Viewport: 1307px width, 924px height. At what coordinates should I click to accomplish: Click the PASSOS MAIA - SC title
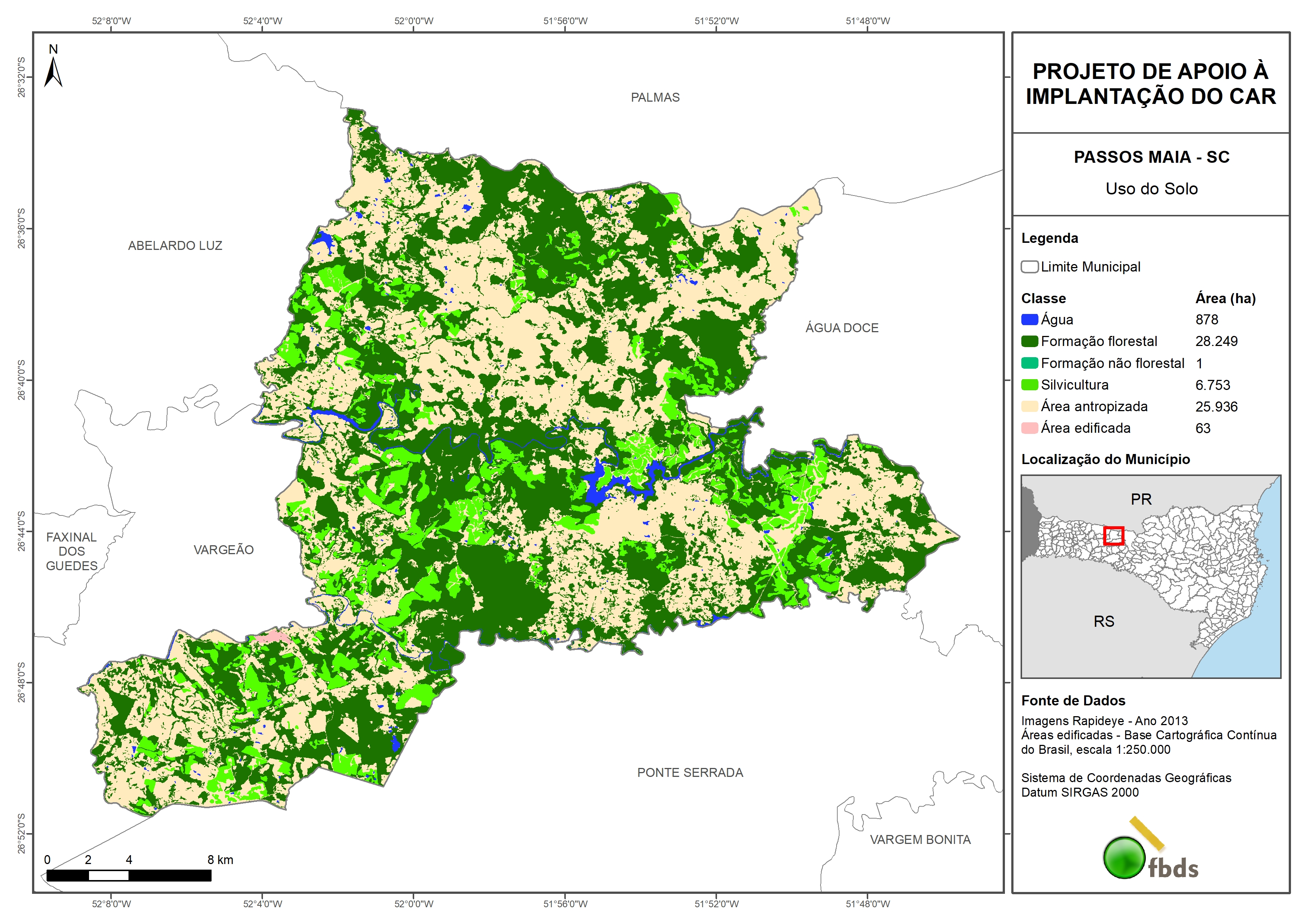pos(1151,157)
